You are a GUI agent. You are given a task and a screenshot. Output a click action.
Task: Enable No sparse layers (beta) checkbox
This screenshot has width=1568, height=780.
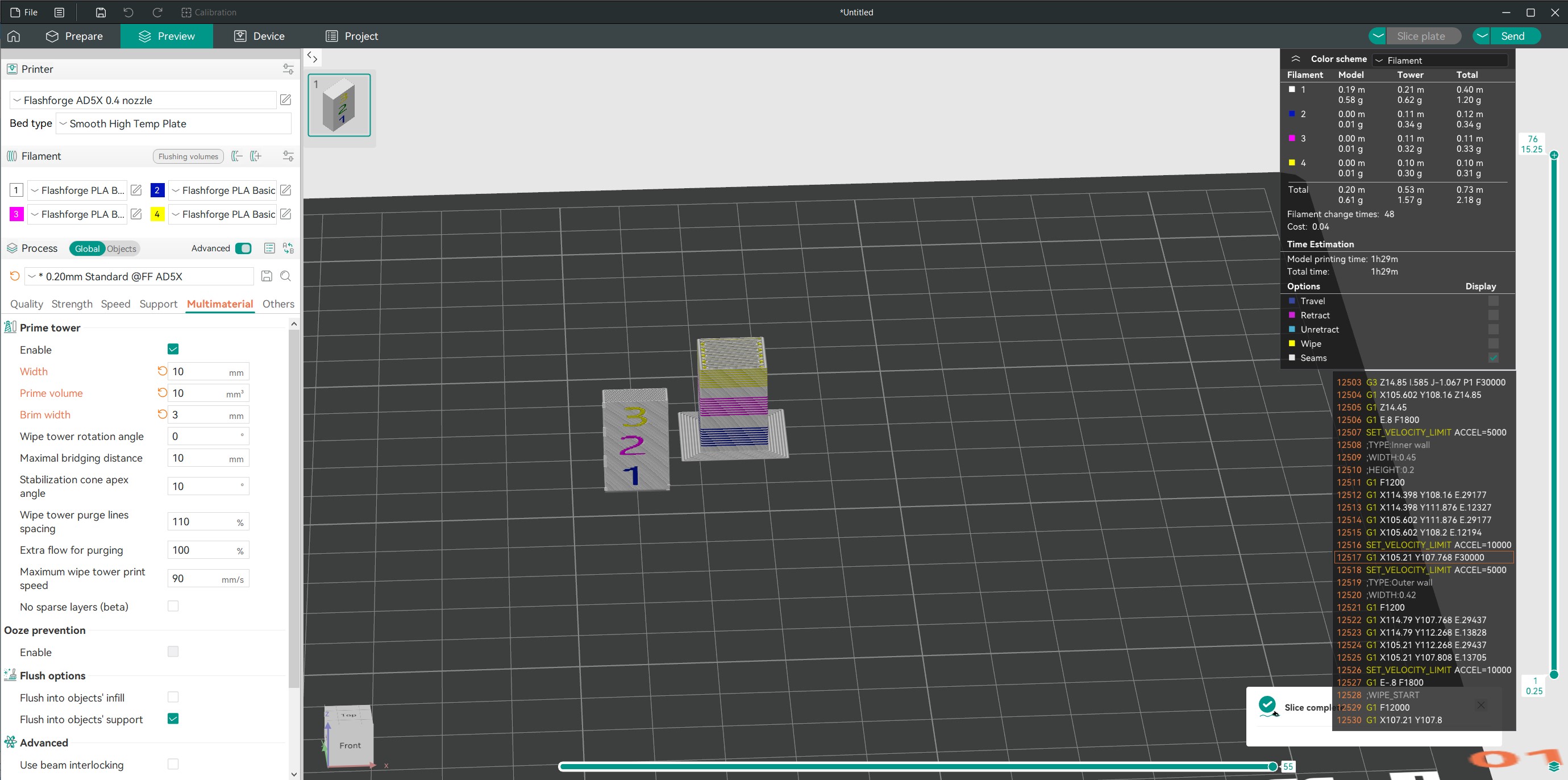tap(173, 607)
